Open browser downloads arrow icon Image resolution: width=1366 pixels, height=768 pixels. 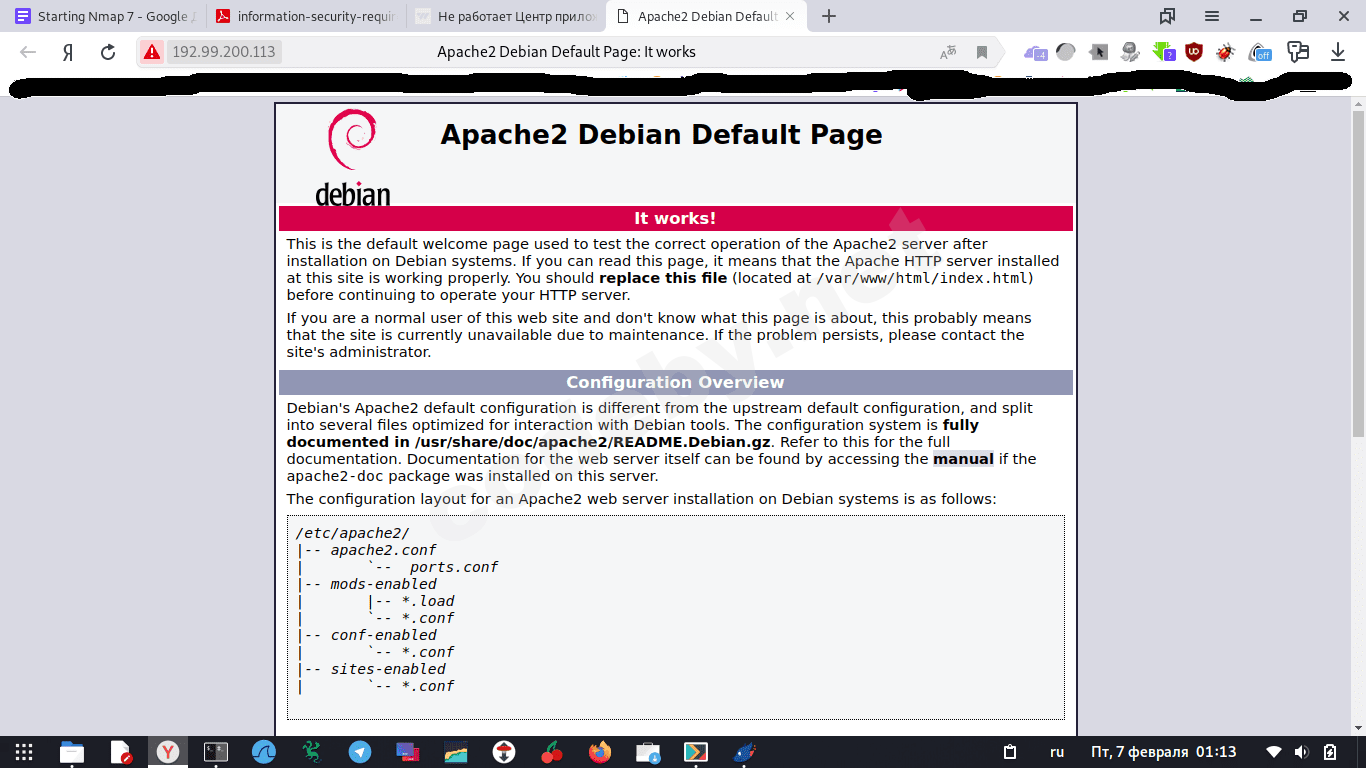pyautogui.click(x=1338, y=52)
